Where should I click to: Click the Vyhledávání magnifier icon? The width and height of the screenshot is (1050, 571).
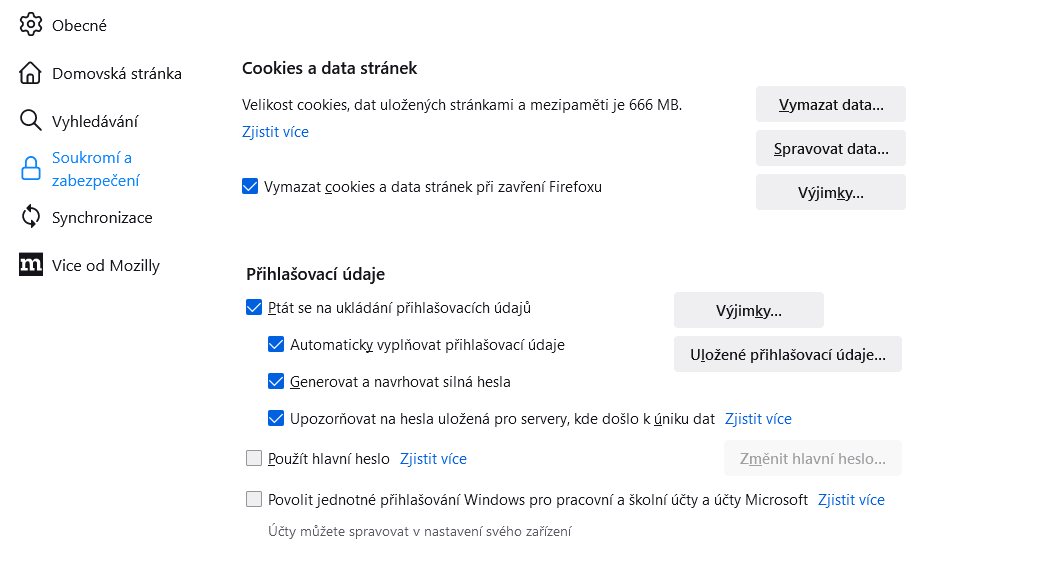31,121
